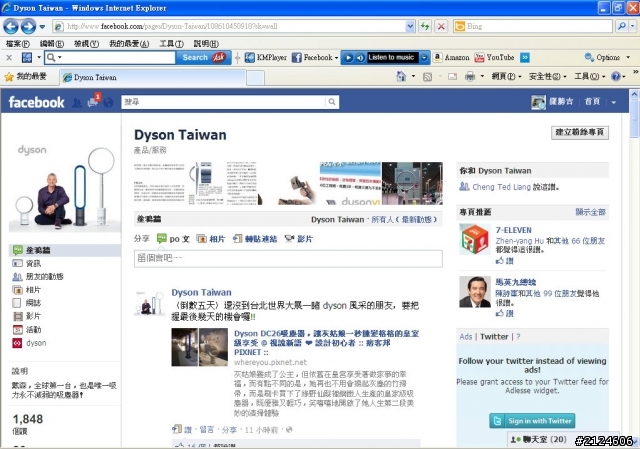Open the 工具(T) menu
The image size is (640, 449).
pos(171,44)
